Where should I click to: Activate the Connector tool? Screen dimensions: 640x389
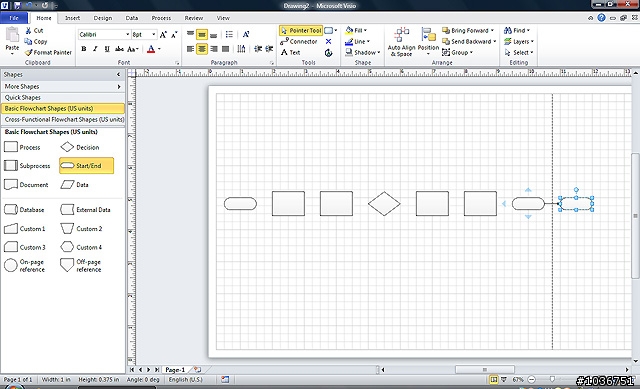(x=299, y=42)
